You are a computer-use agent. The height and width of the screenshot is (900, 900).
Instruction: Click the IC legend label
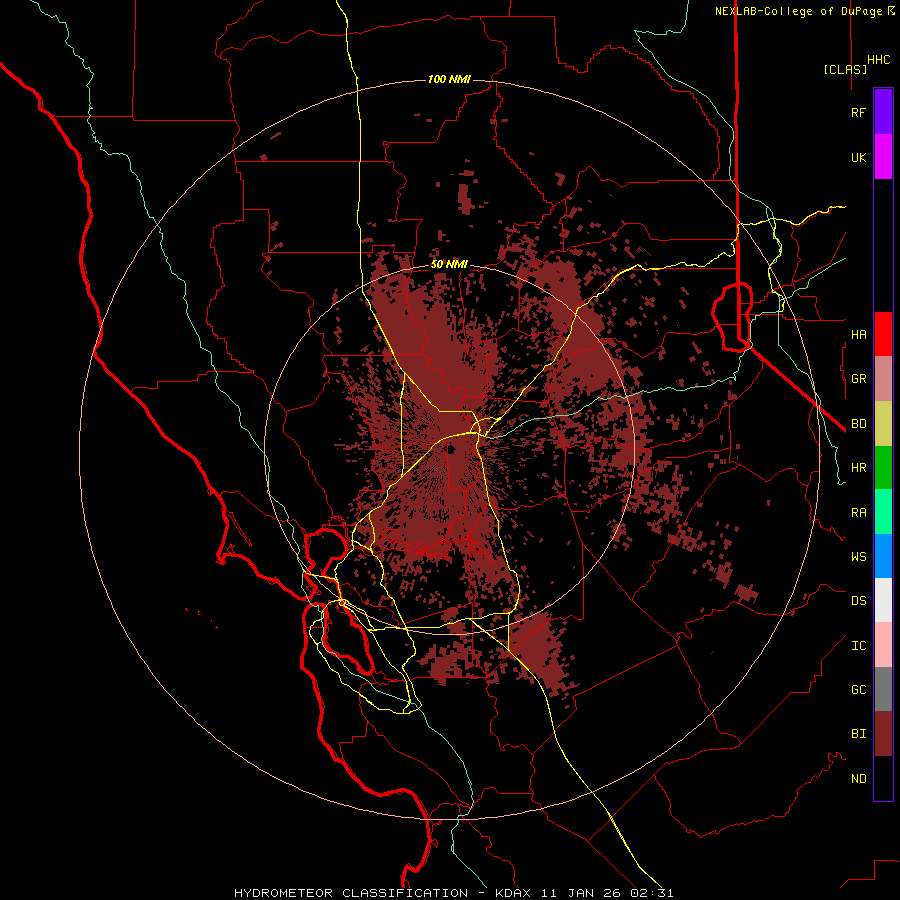(x=859, y=646)
